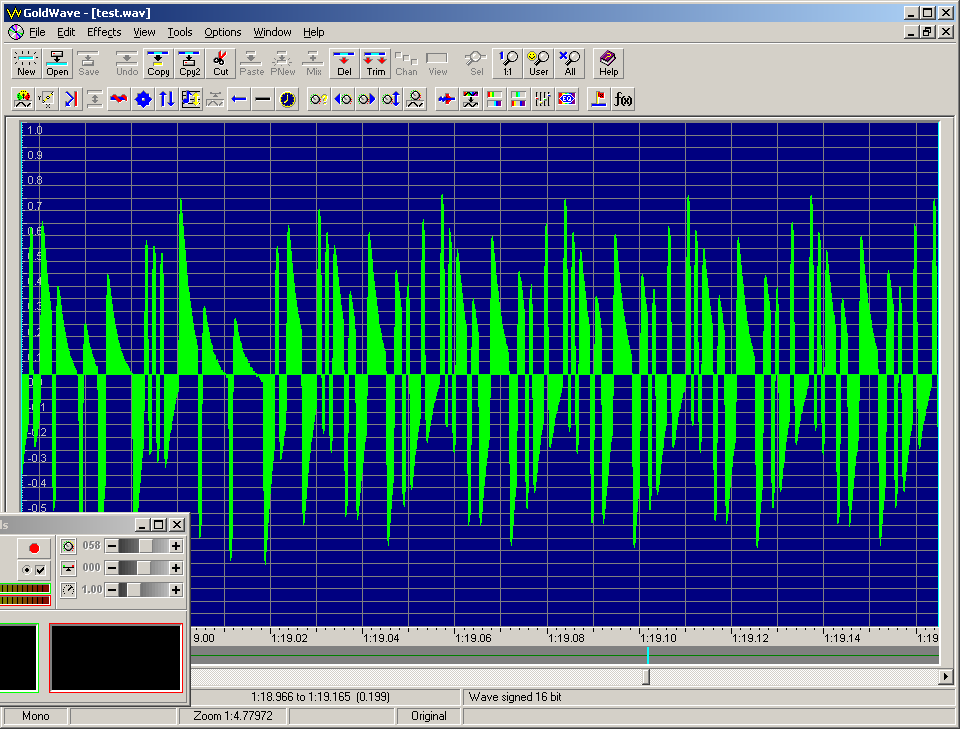Click the expression evaluator f(x) icon
The height and width of the screenshot is (729, 960).
click(x=623, y=99)
